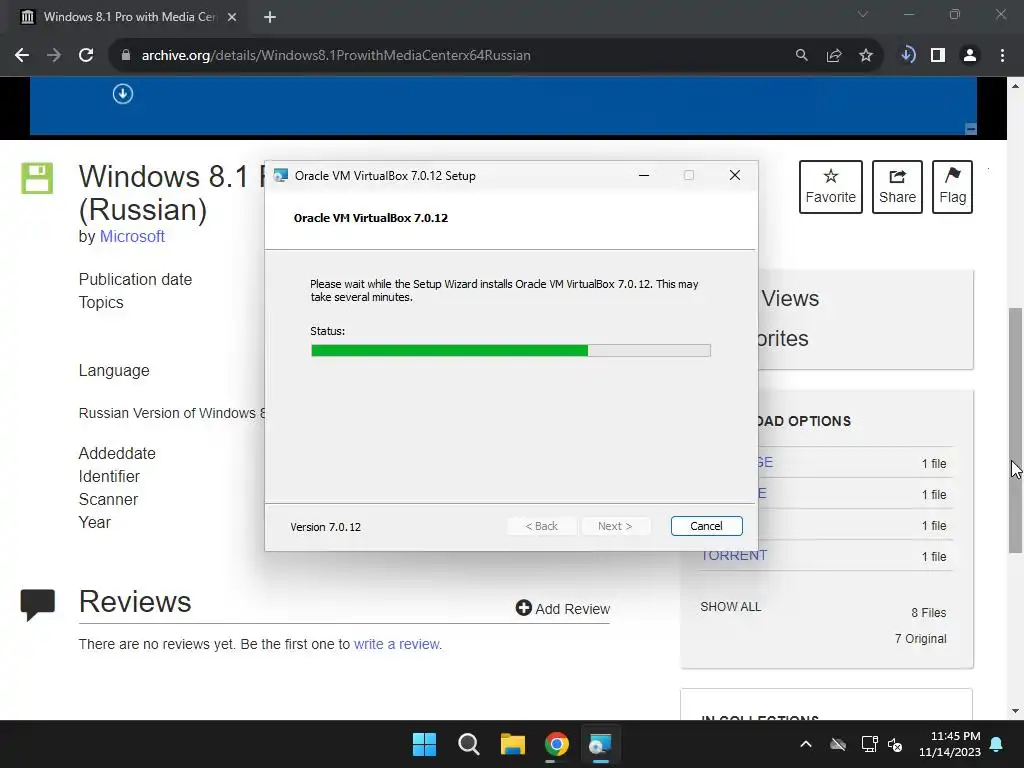
Task: Open the Microsoft author link
Action: tap(132, 236)
